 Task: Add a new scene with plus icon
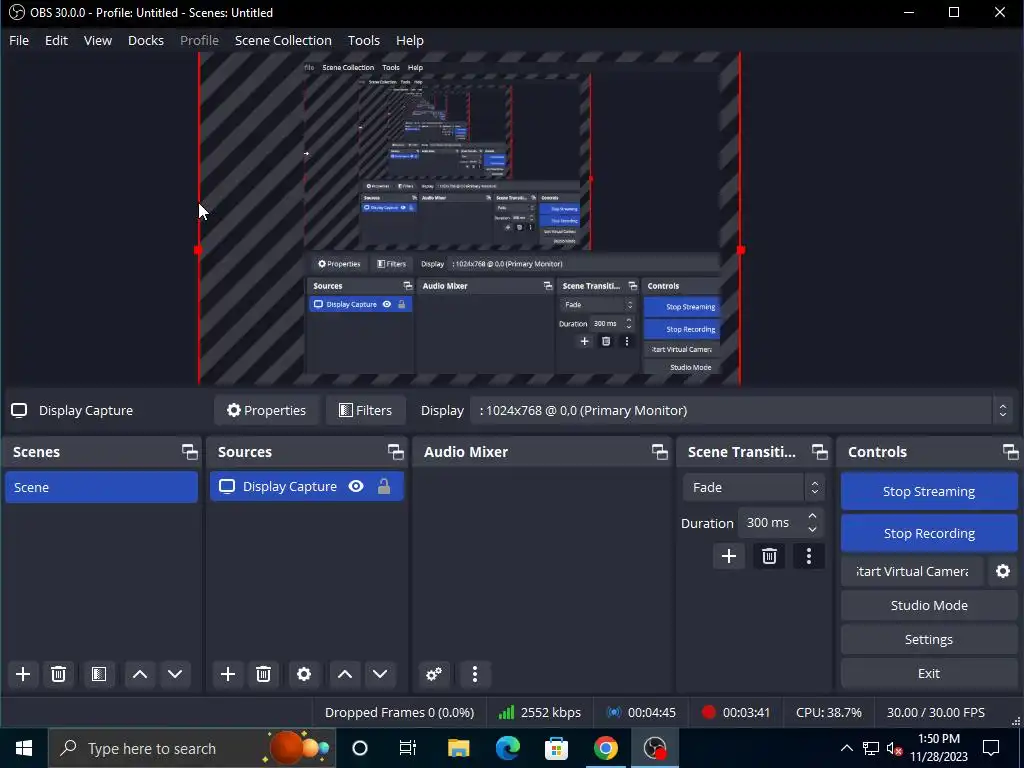[23, 674]
